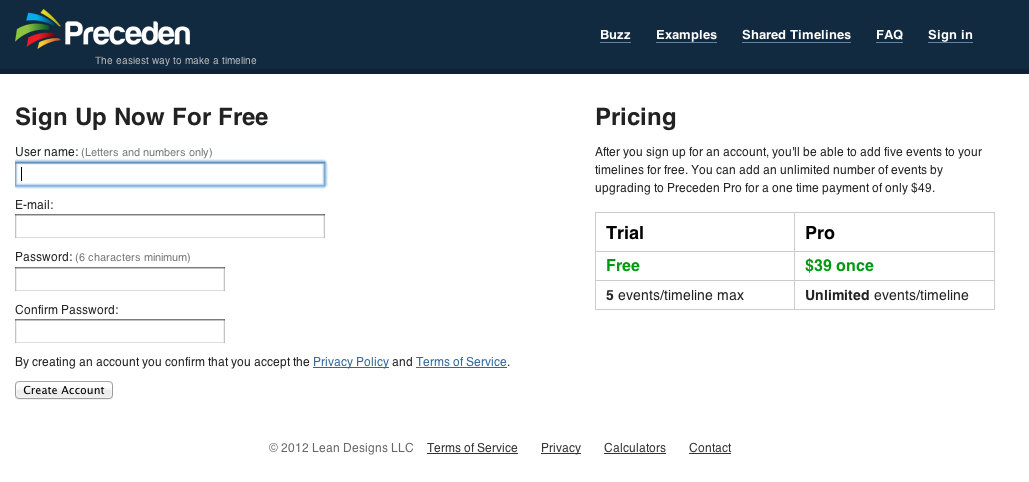Viewport: 1029px width, 482px height.
Task: Open the Buzz page in navigation
Action: [615, 35]
